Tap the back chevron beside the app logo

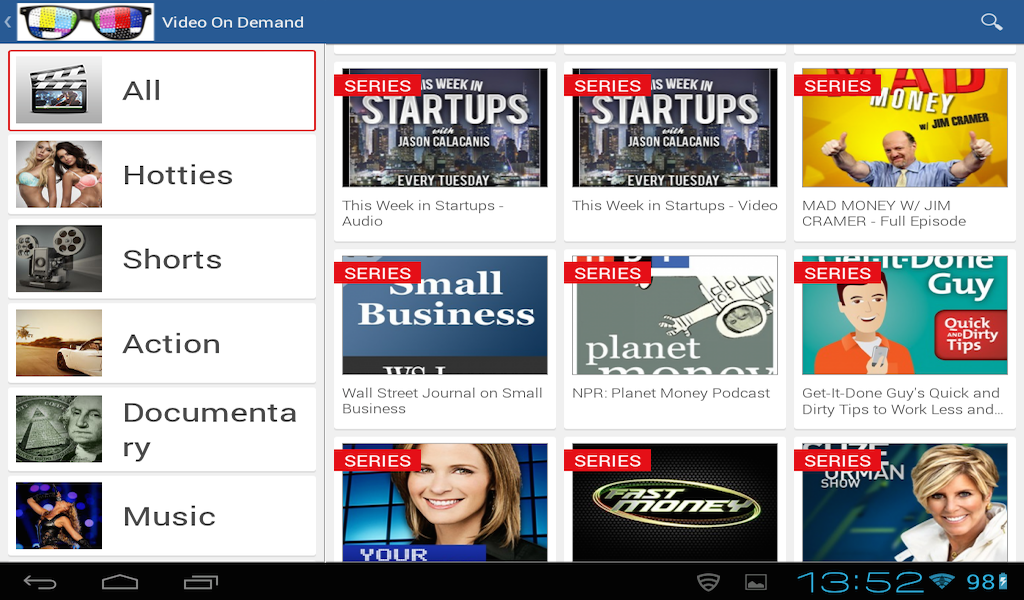coord(7,22)
